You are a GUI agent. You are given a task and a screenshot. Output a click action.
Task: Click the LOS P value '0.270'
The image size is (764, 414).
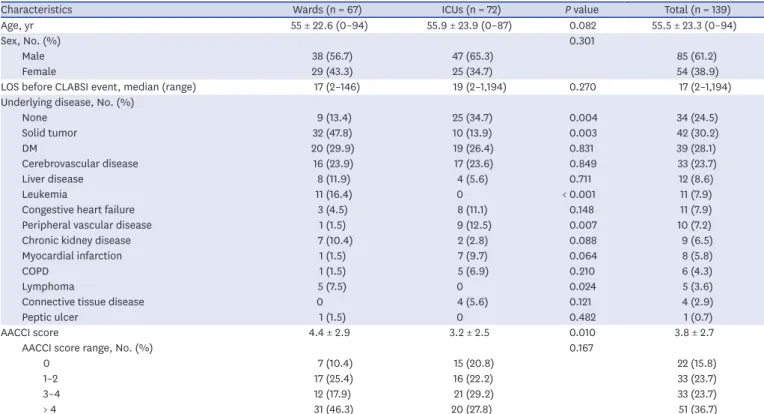click(x=583, y=87)
